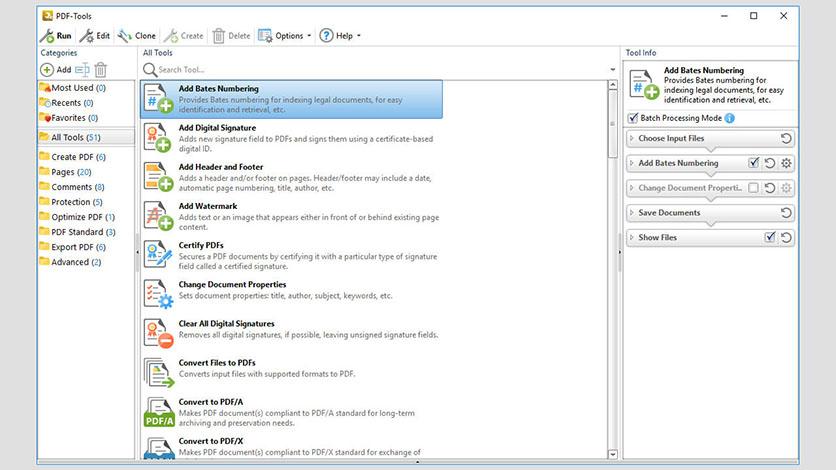The height and width of the screenshot is (470, 836).
Task: Select the All Tools category
Action: click(86, 137)
